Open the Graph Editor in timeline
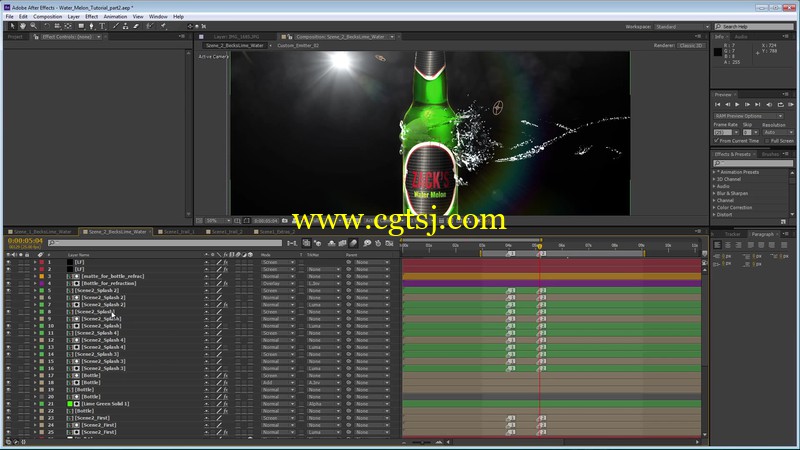The image size is (800, 450). pyautogui.click(x=390, y=243)
